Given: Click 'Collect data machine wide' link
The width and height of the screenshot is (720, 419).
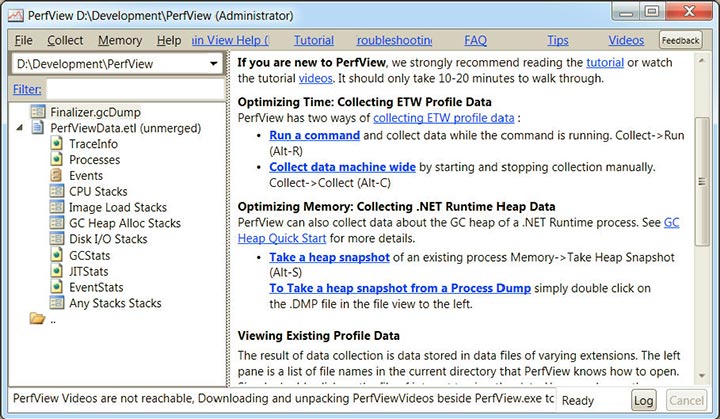Looking at the screenshot, I should point(343,167).
